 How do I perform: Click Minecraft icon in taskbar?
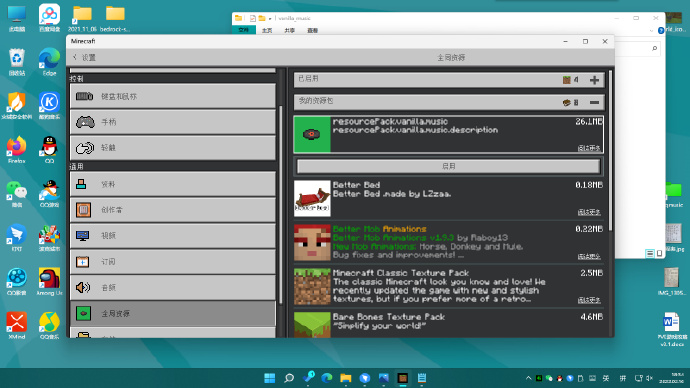[403, 378]
